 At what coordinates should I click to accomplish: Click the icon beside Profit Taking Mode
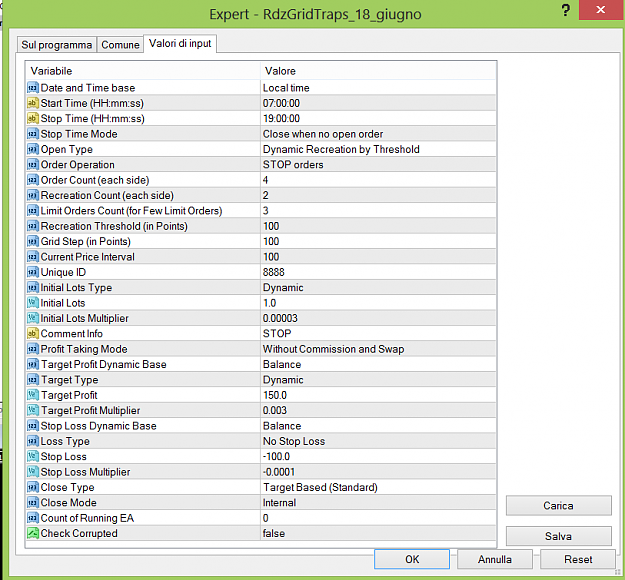(33, 349)
